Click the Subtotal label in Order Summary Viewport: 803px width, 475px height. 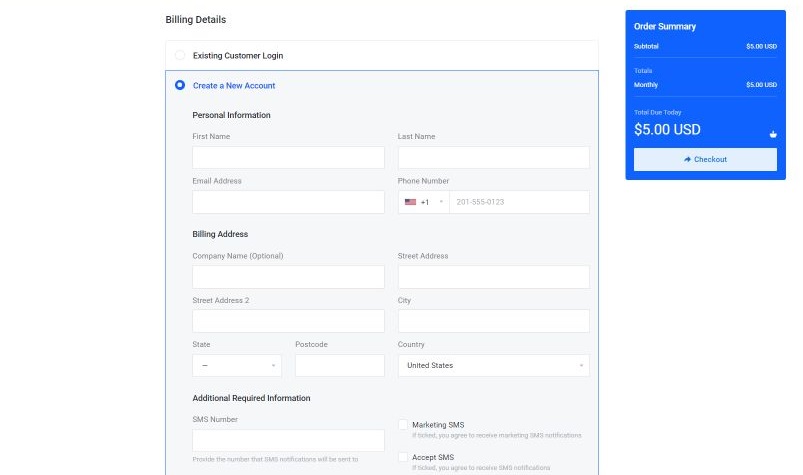point(646,46)
